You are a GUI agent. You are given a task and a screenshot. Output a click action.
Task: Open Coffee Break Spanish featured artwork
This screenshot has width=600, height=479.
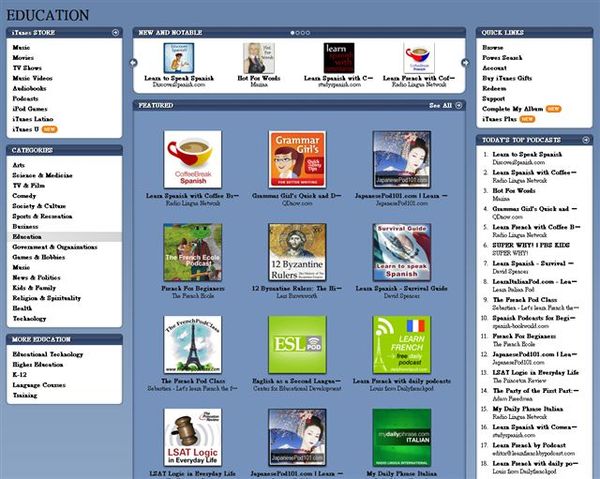pos(192,159)
